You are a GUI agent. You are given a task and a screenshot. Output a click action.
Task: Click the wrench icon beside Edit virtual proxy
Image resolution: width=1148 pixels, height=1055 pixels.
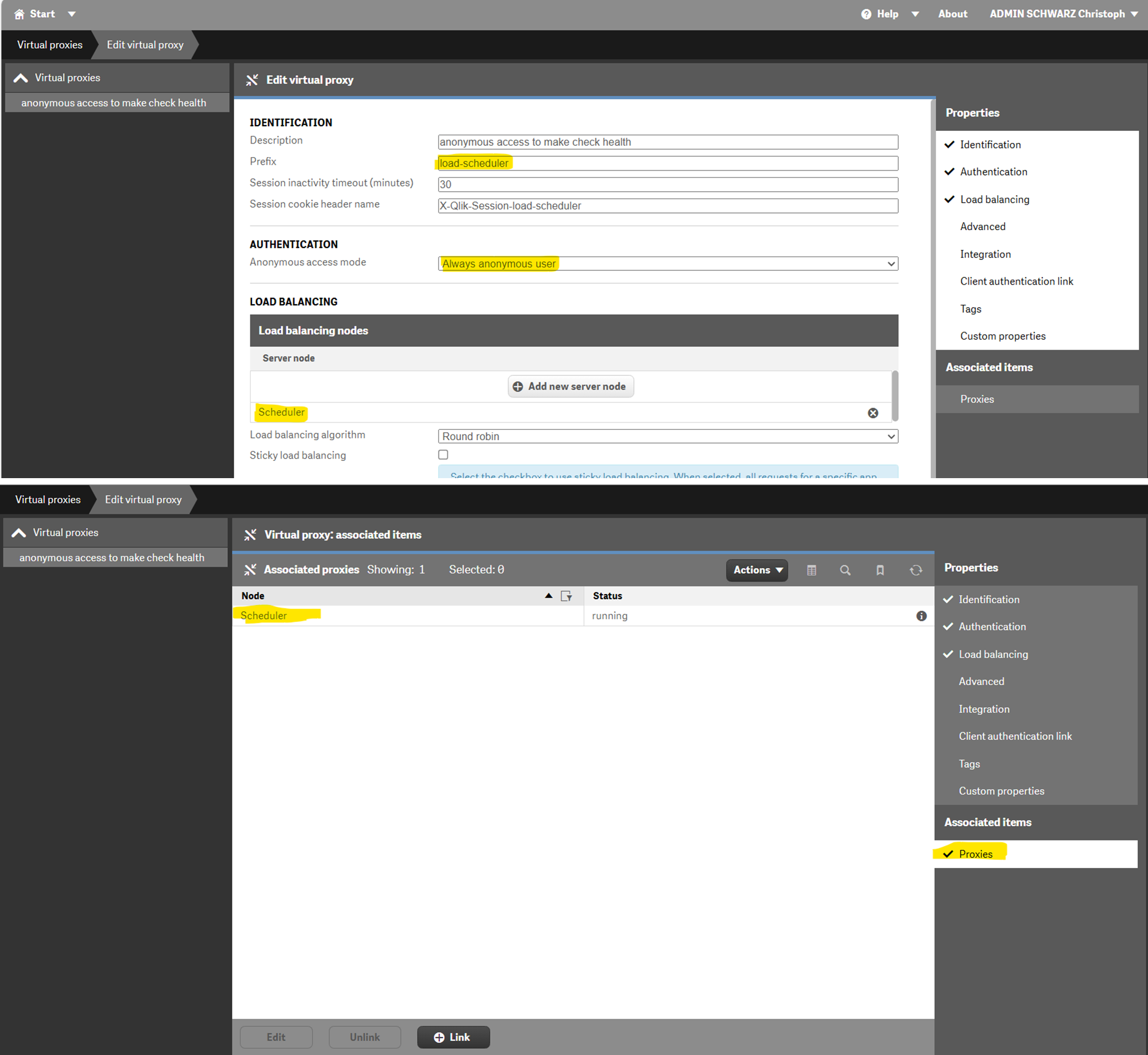click(252, 80)
